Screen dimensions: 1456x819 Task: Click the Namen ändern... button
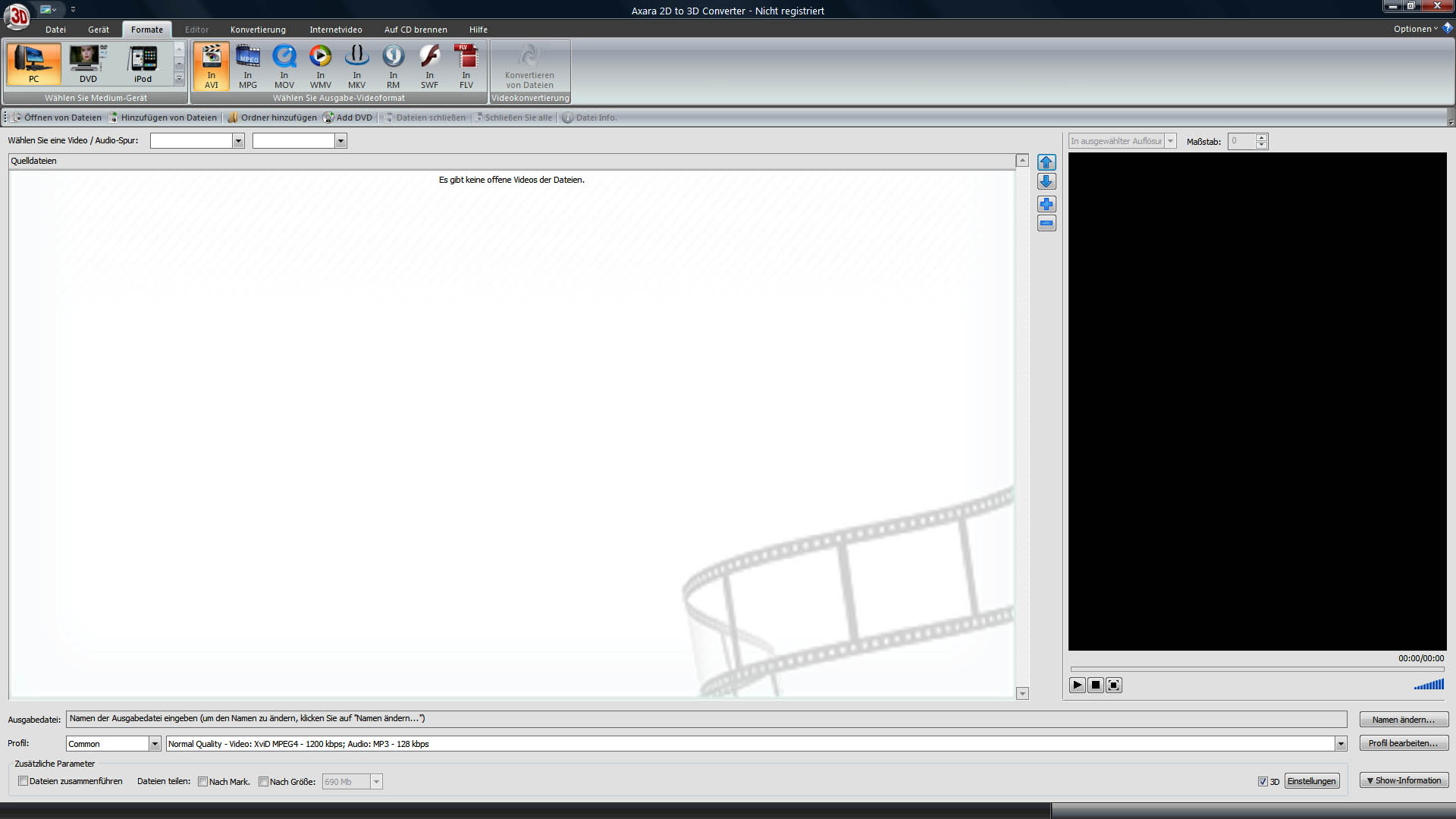[1404, 720]
